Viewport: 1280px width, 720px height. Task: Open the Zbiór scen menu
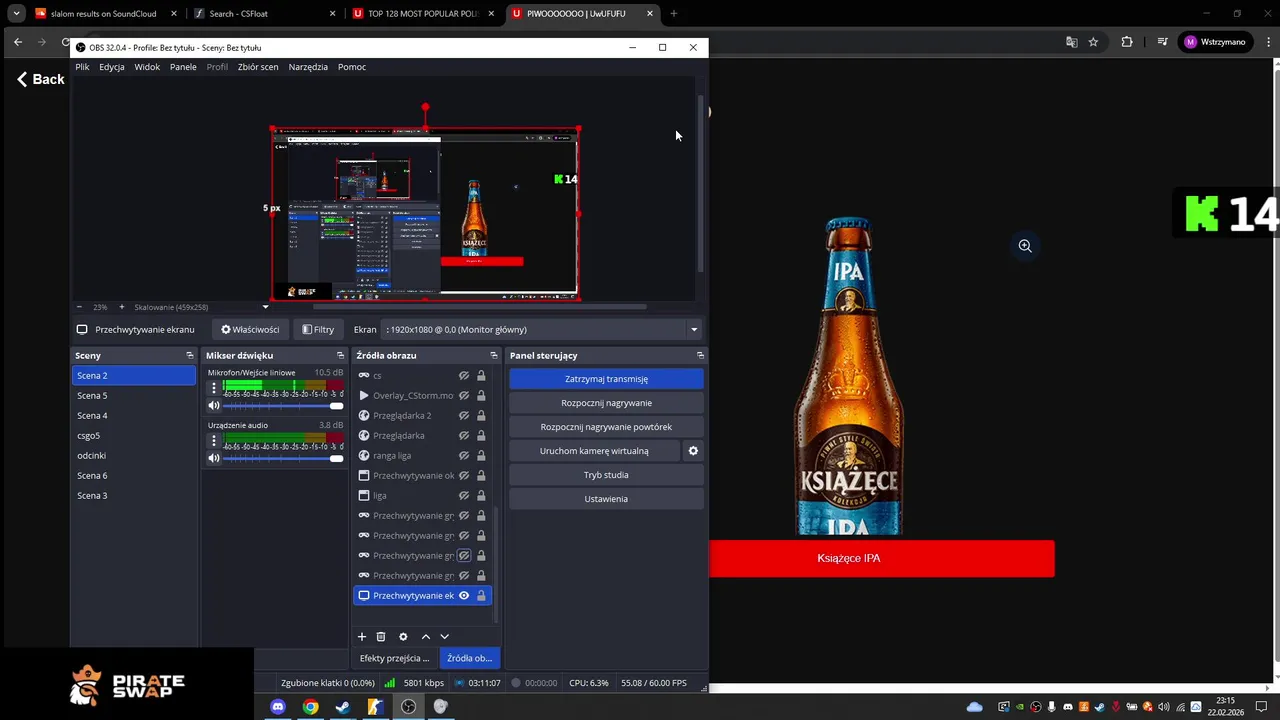pos(258,67)
